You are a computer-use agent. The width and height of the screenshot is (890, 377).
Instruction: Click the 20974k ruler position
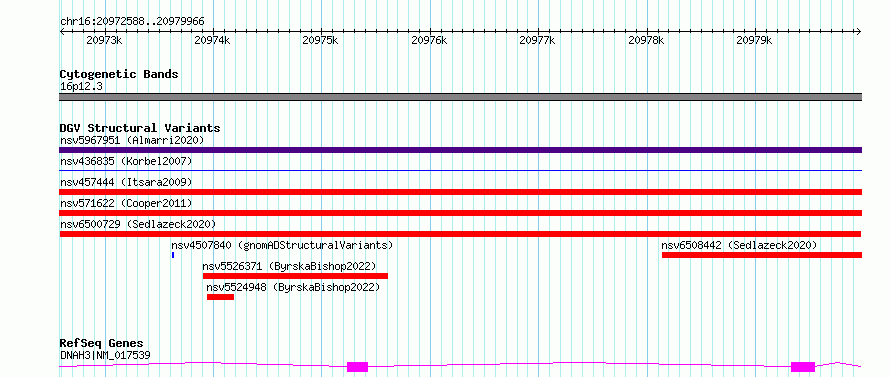click(213, 40)
